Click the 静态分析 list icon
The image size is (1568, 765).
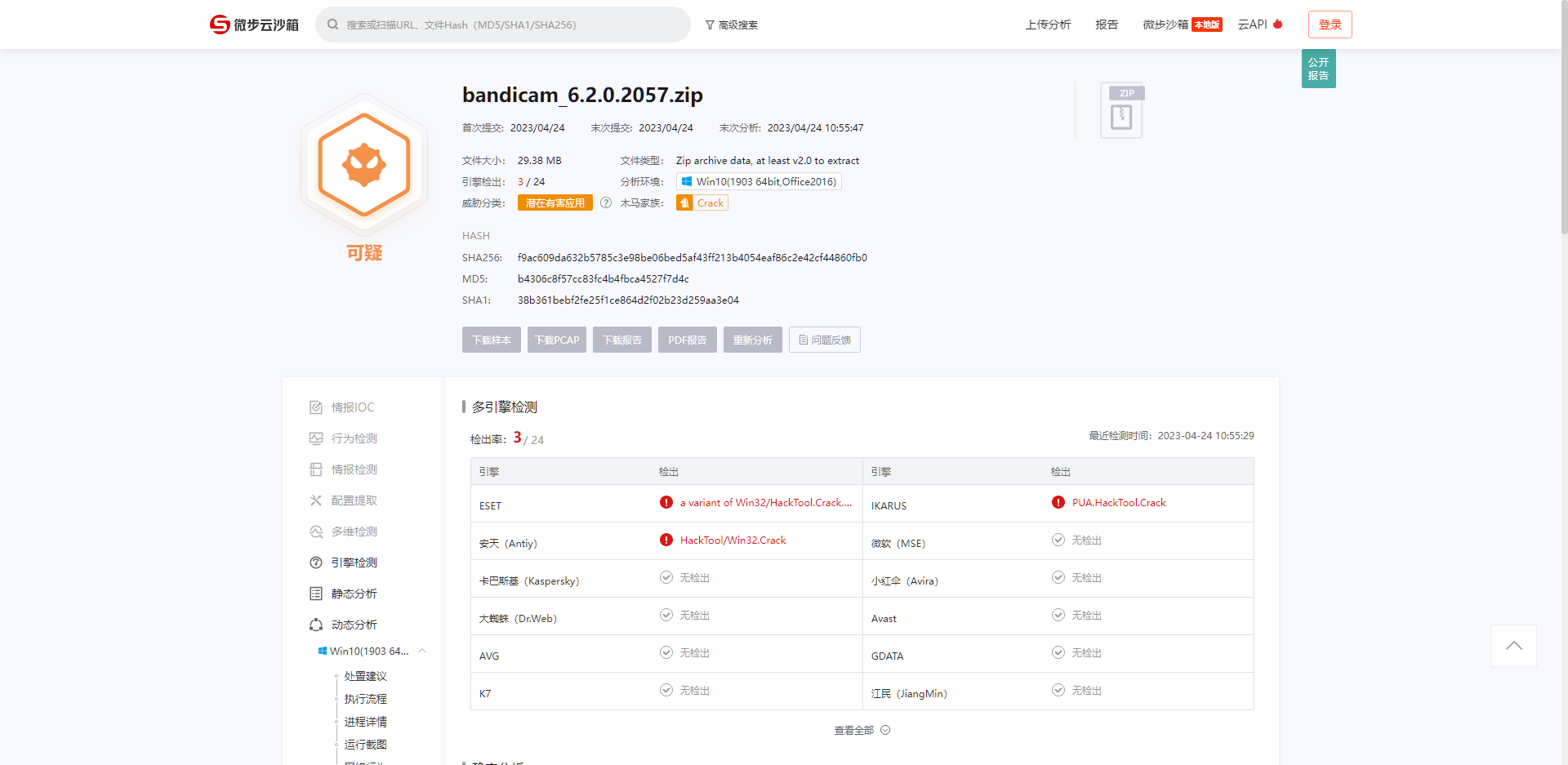coord(316,594)
